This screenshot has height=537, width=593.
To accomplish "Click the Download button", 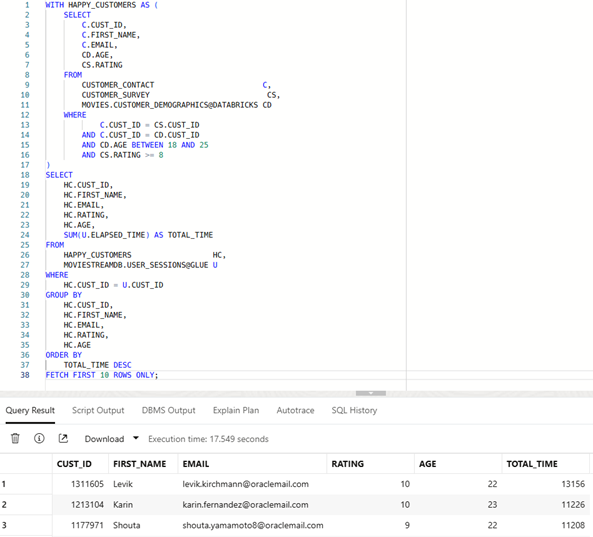I will coord(104,439).
